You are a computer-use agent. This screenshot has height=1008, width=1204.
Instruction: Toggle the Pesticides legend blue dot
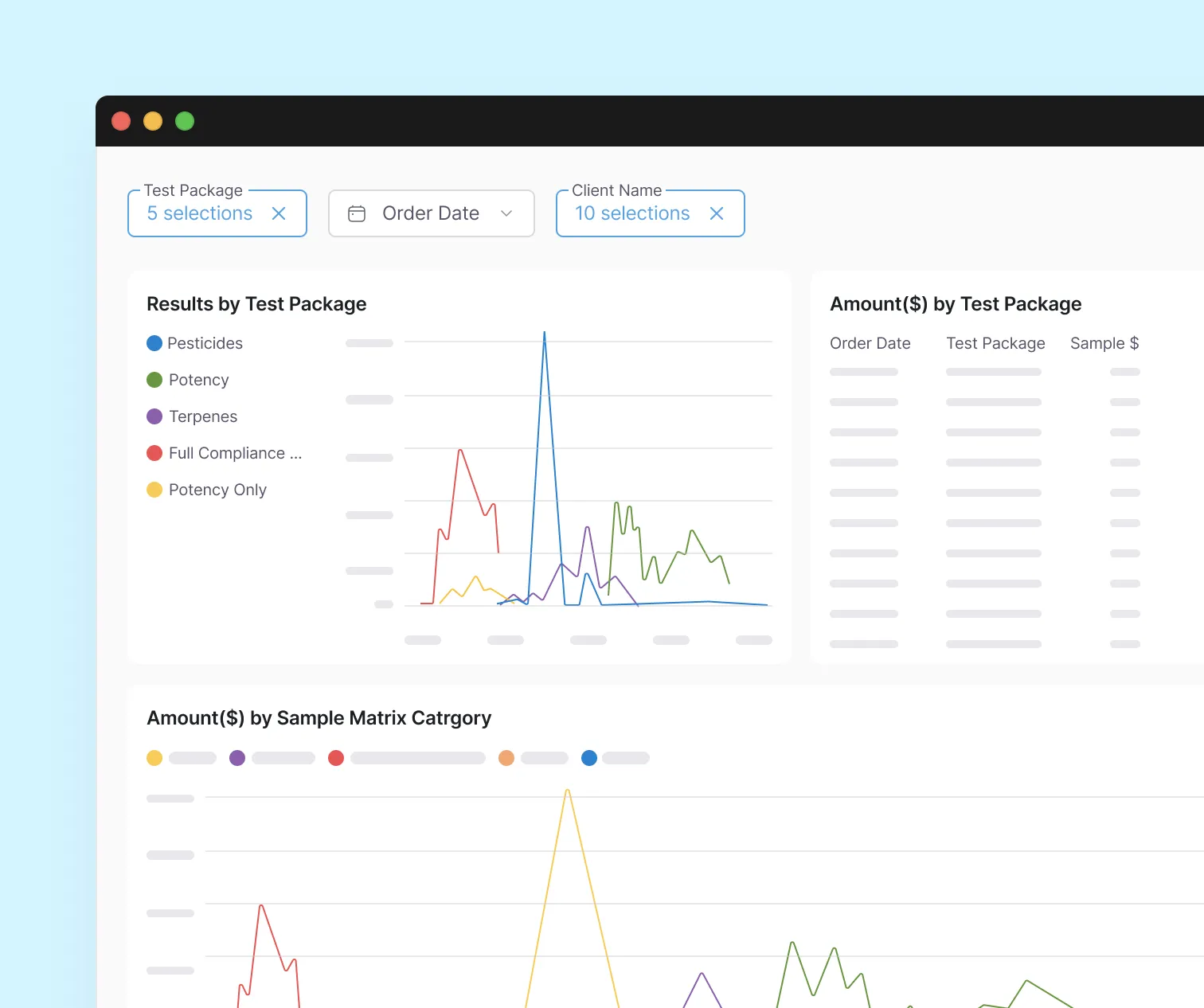tap(154, 343)
